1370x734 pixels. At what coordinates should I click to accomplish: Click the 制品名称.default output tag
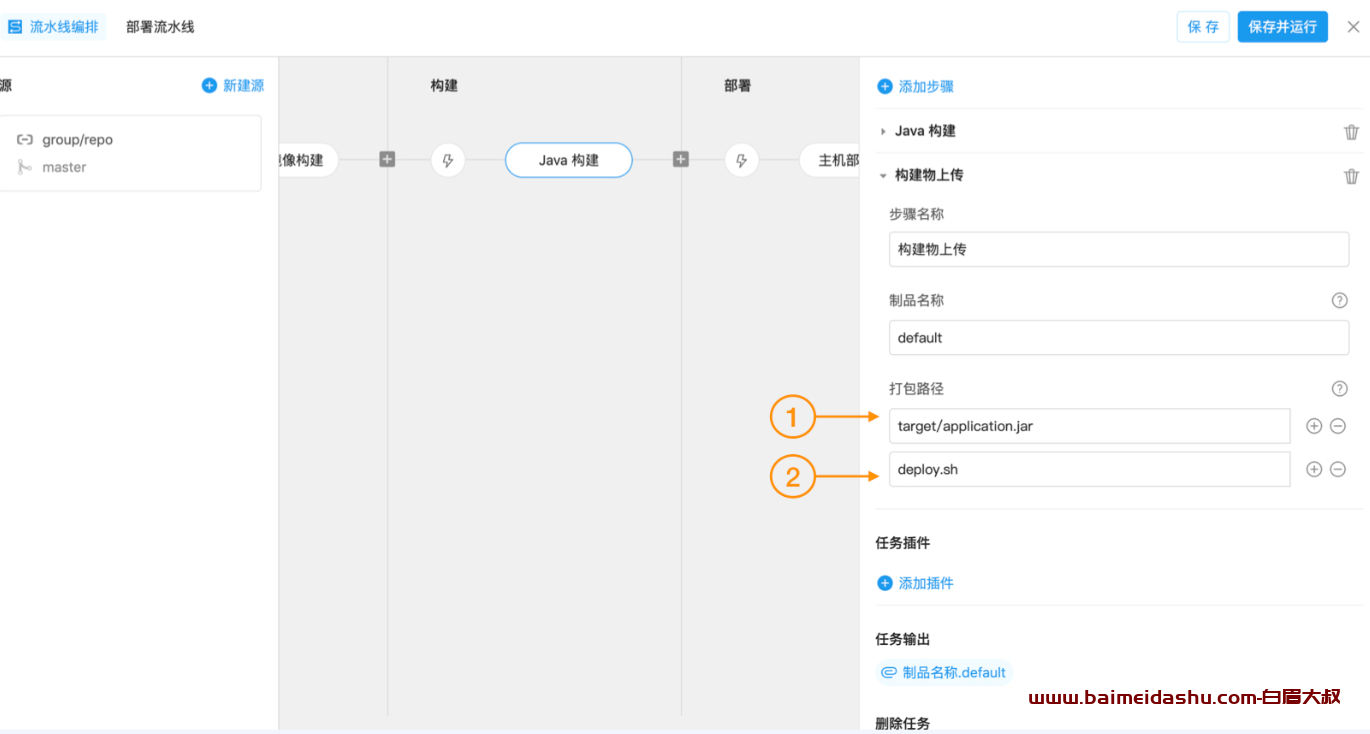point(944,672)
